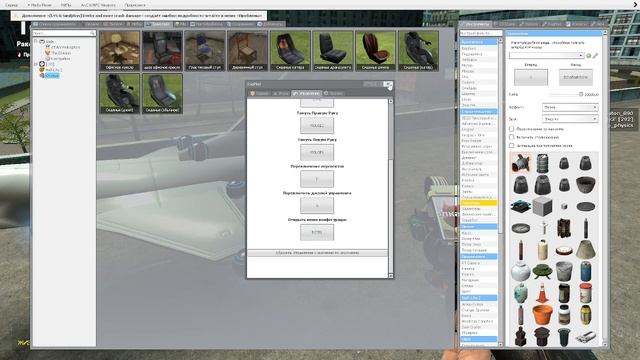This screenshot has width=640, height=360.
Task: Open the NPCs top menu
Action: [66, 5]
